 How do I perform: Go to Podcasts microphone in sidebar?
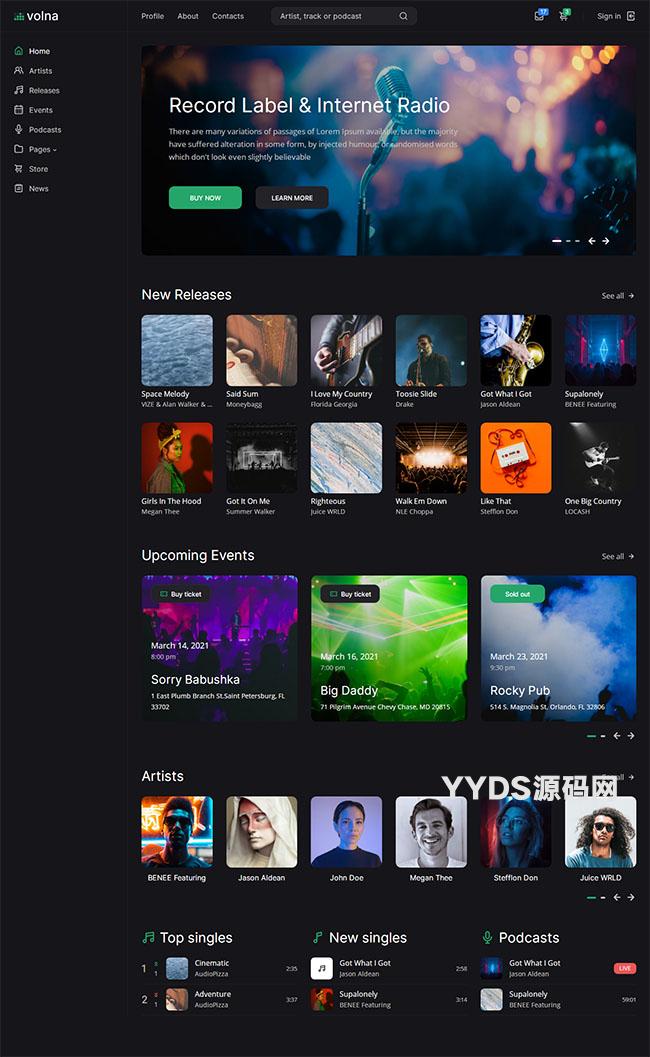point(19,130)
